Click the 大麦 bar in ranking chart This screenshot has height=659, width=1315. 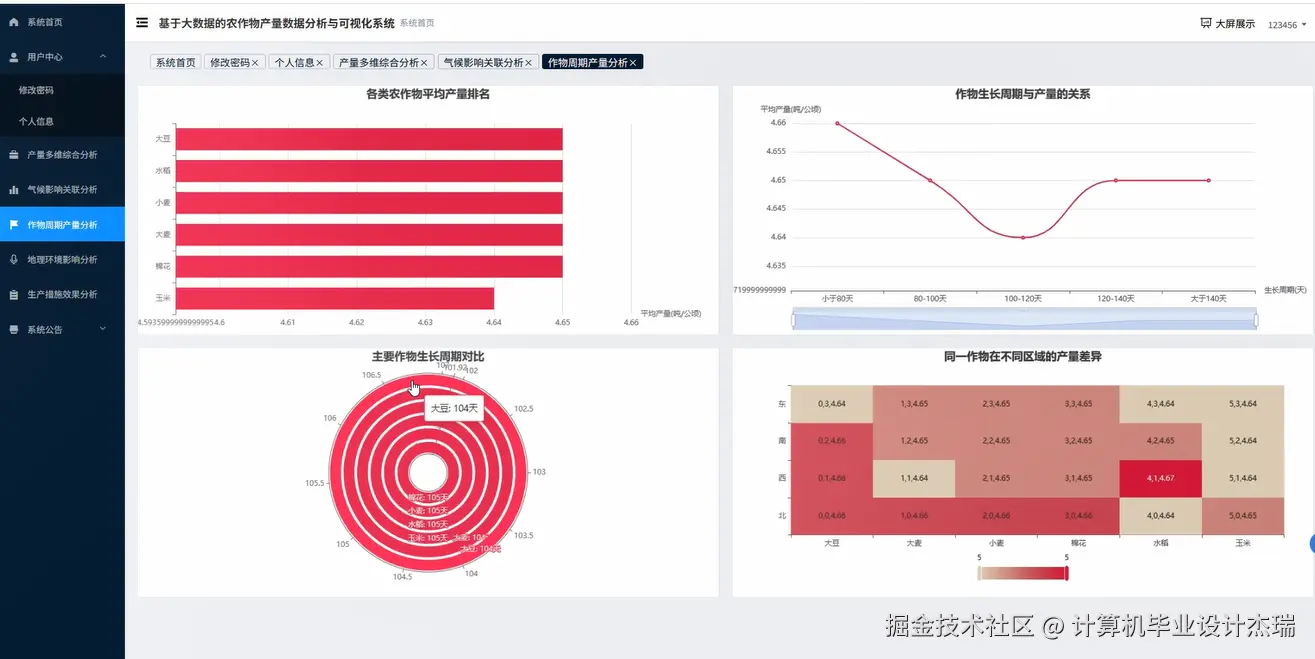[x=369, y=234]
